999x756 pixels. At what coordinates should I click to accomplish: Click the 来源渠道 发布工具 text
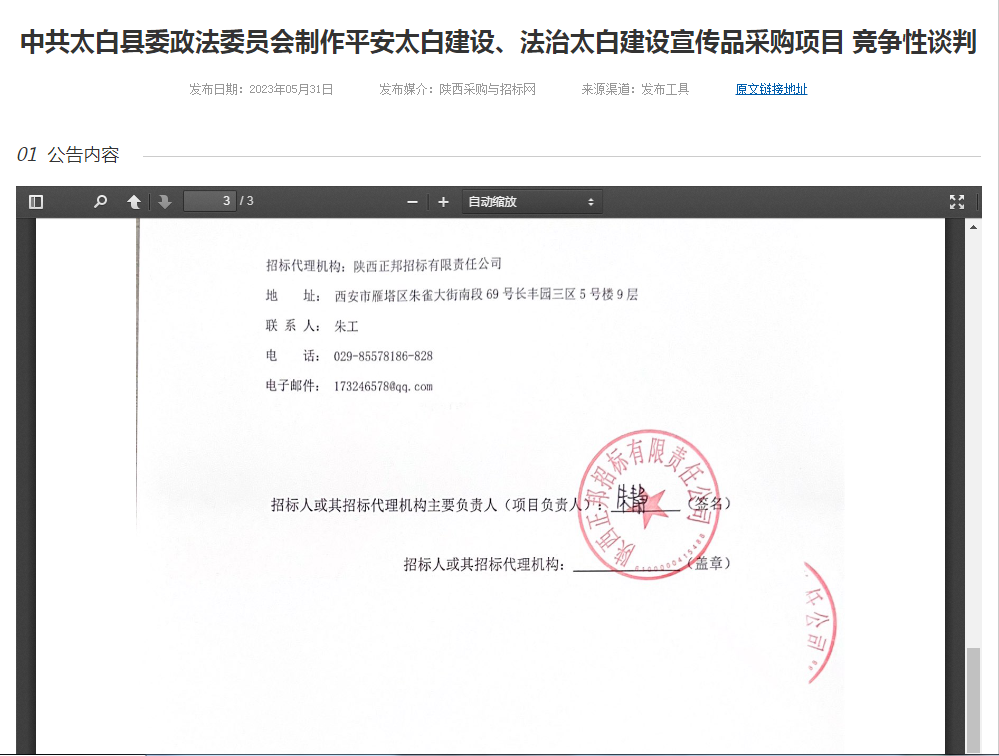[635, 89]
